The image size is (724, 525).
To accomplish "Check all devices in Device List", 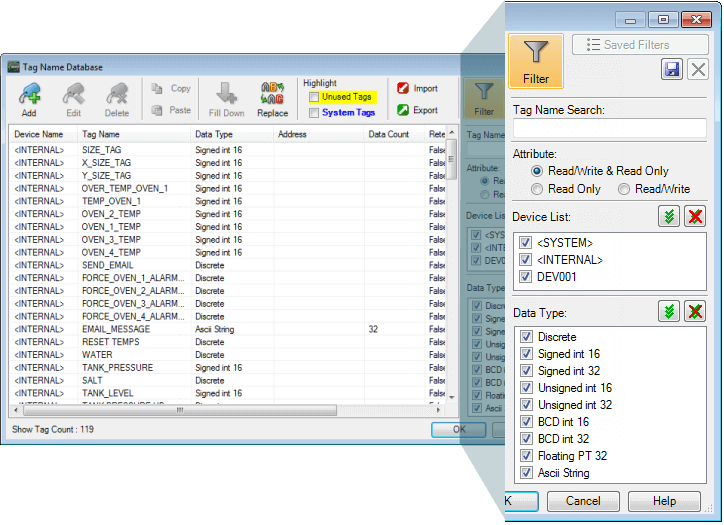I will [x=669, y=216].
